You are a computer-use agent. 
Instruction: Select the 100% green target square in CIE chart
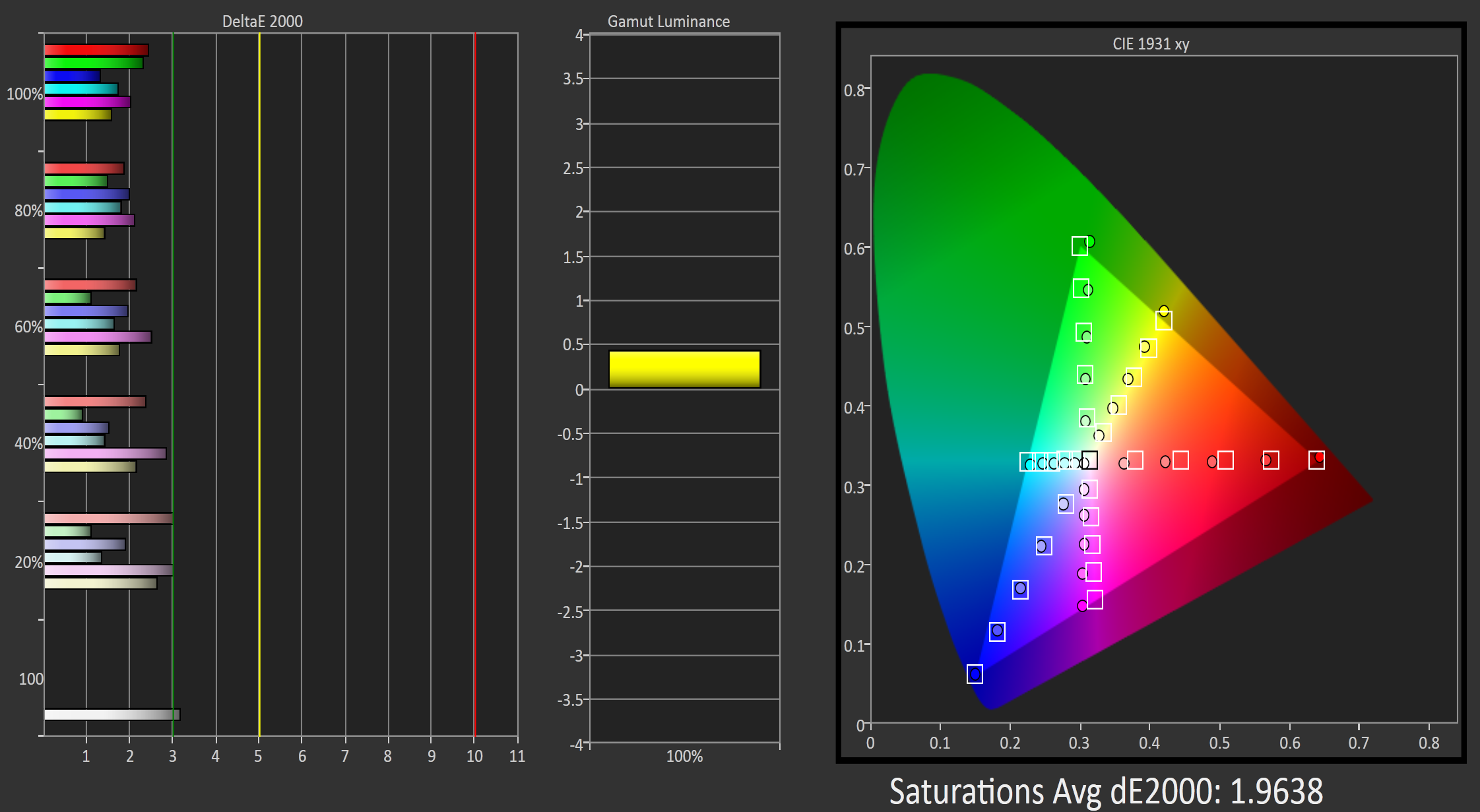[1079, 246]
